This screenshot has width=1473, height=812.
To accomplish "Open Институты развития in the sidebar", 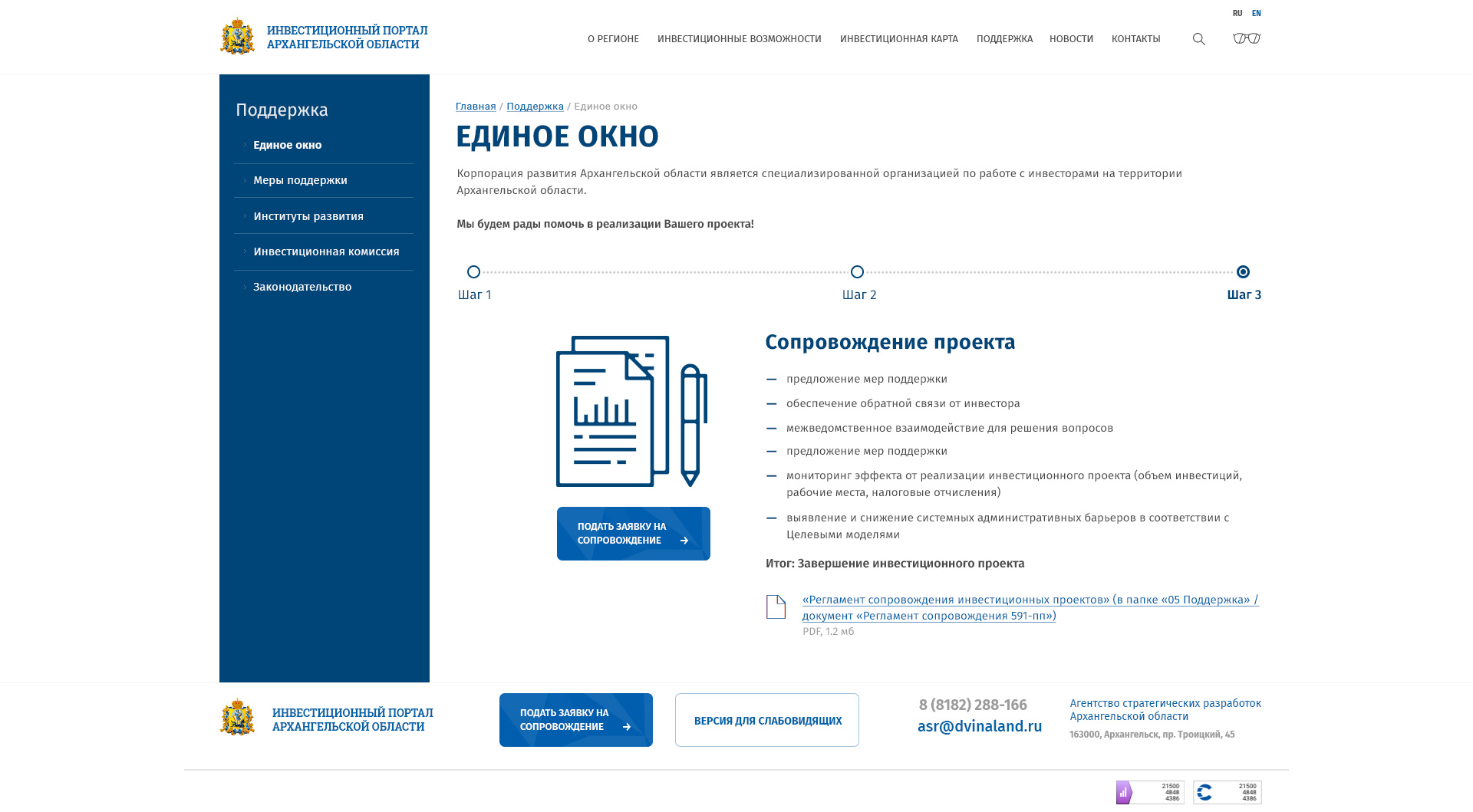I will pos(308,216).
